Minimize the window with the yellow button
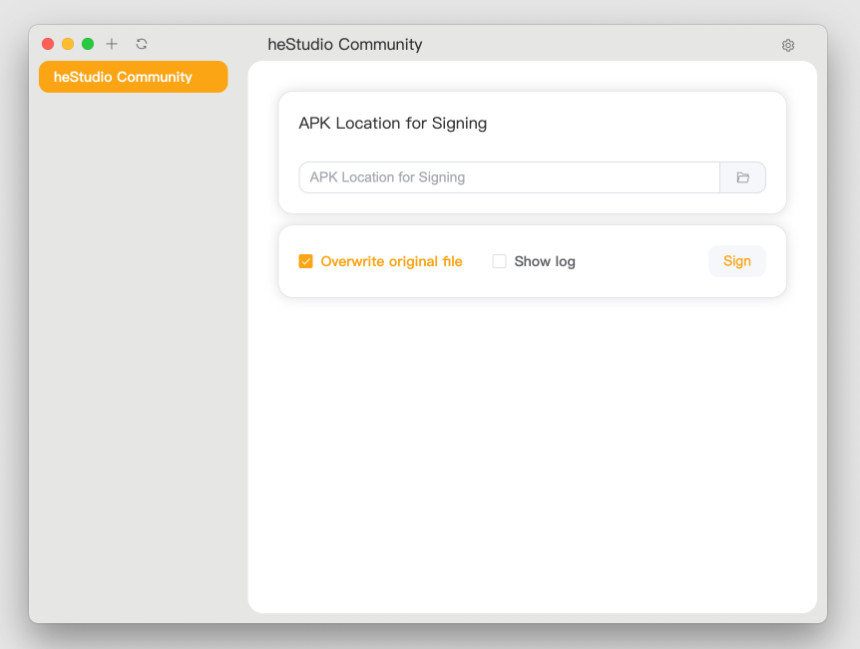The image size is (860, 649). click(x=68, y=44)
